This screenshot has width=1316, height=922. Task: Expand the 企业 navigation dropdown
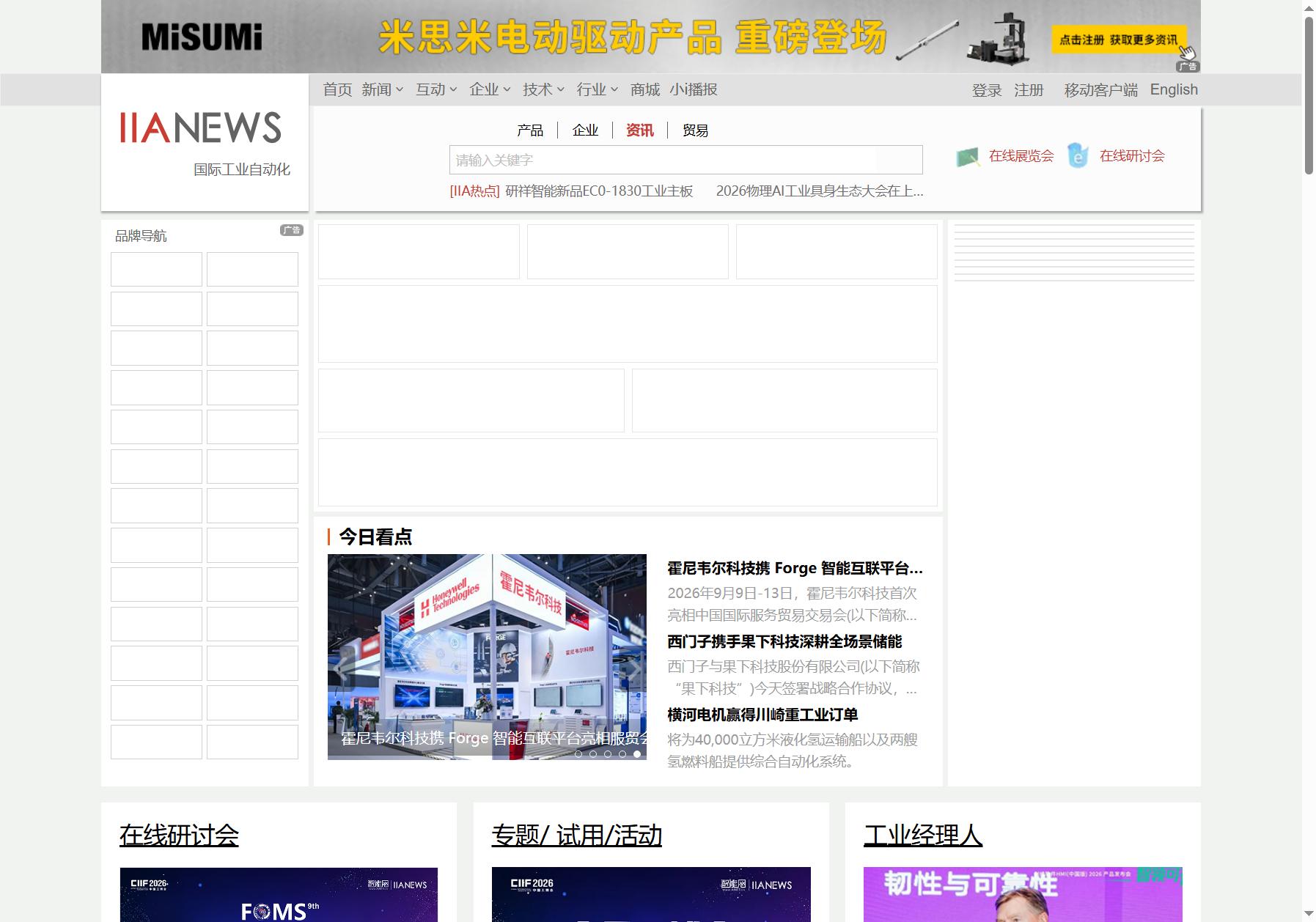pyautogui.click(x=490, y=89)
